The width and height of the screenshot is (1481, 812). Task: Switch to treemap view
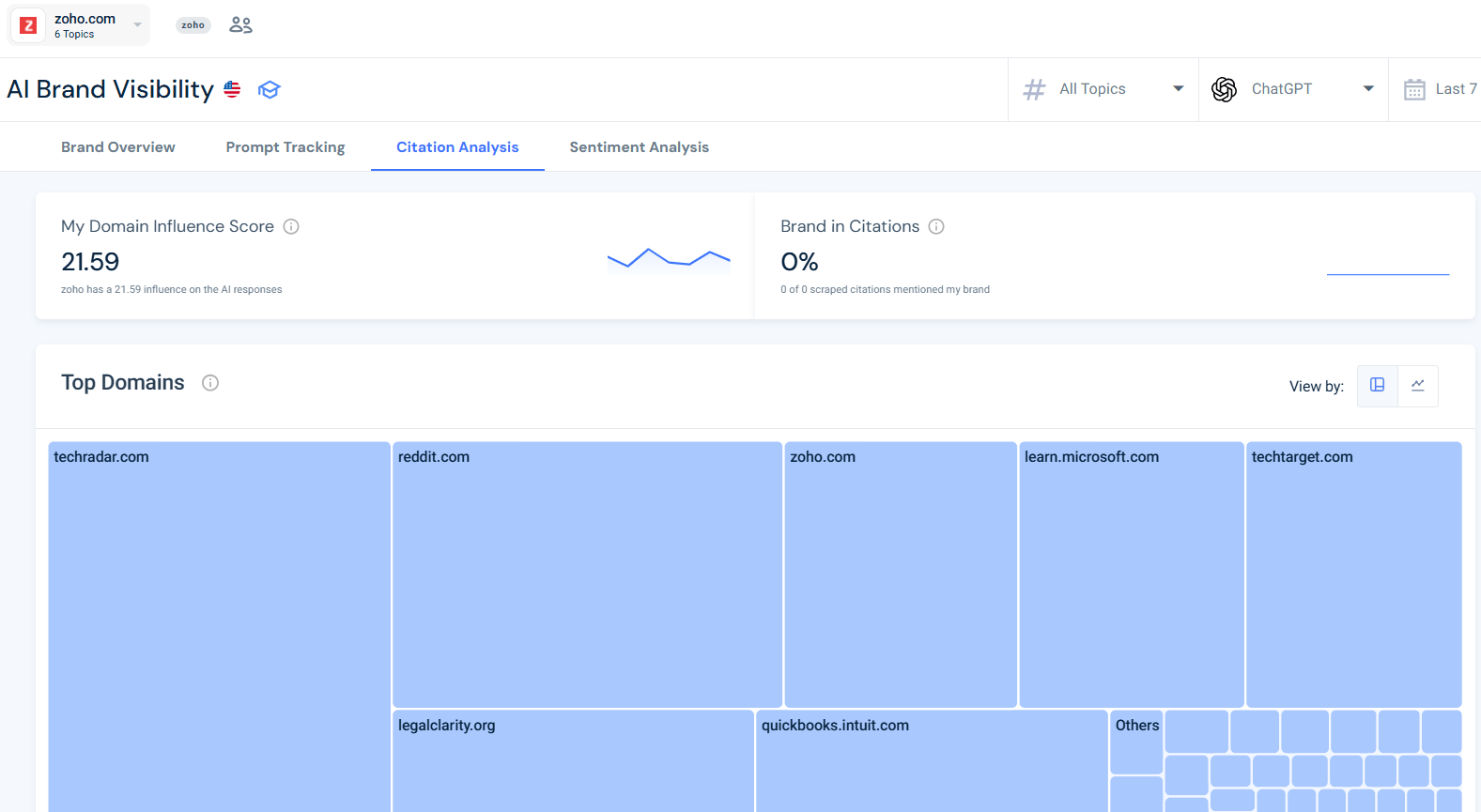(1378, 386)
